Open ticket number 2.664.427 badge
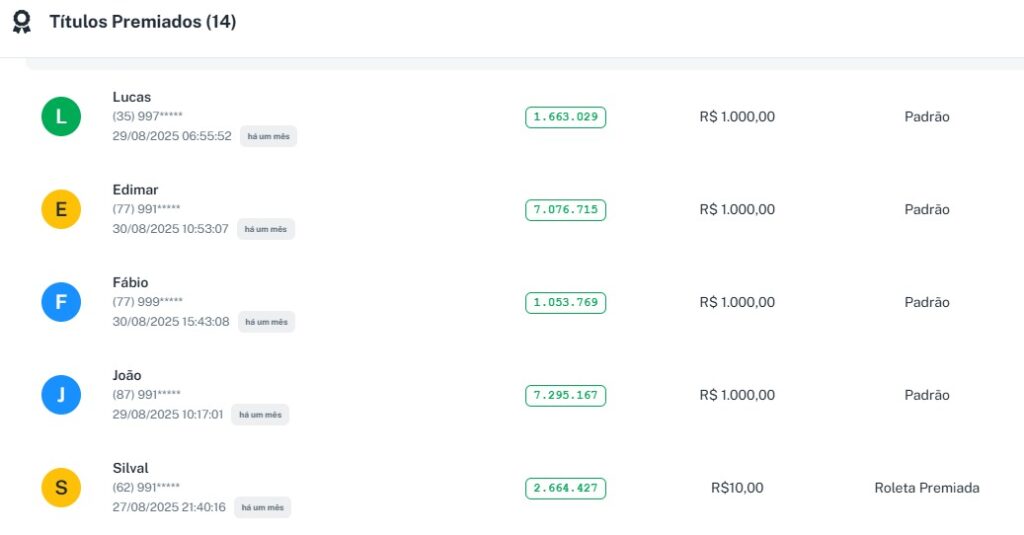The height and width of the screenshot is (535, 1024). [x=565, y=488]
